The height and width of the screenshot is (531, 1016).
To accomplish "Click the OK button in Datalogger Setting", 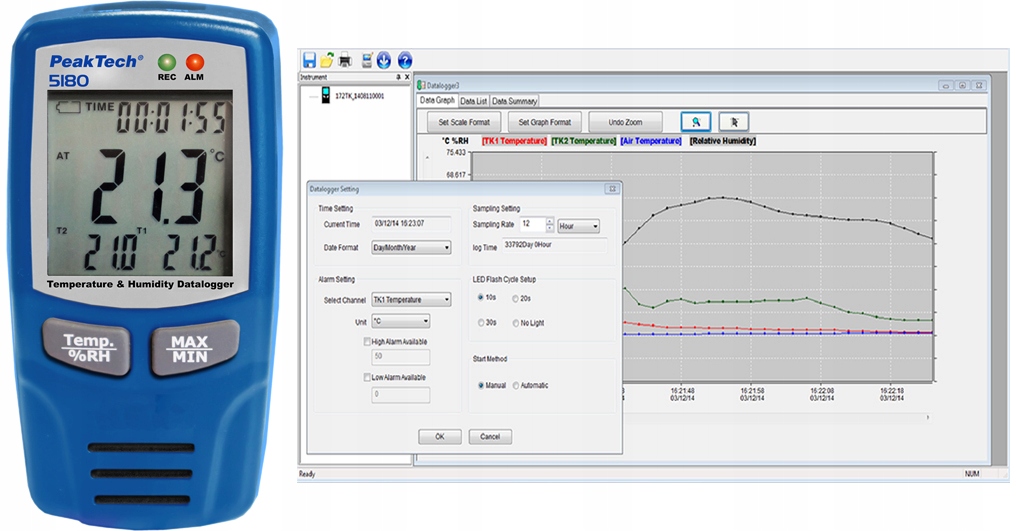I will (x=439, y=437).
